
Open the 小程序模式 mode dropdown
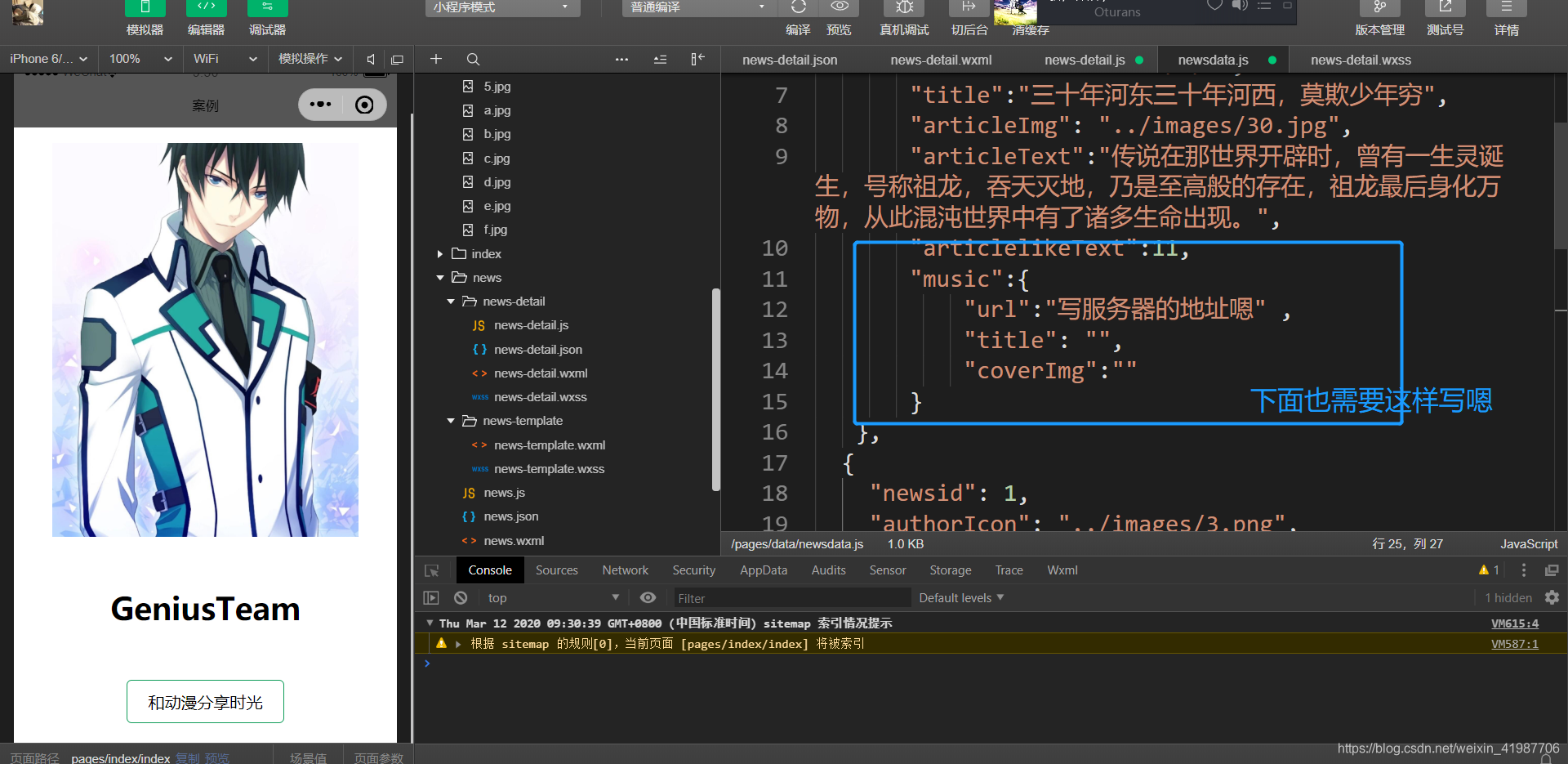[502, 7]
